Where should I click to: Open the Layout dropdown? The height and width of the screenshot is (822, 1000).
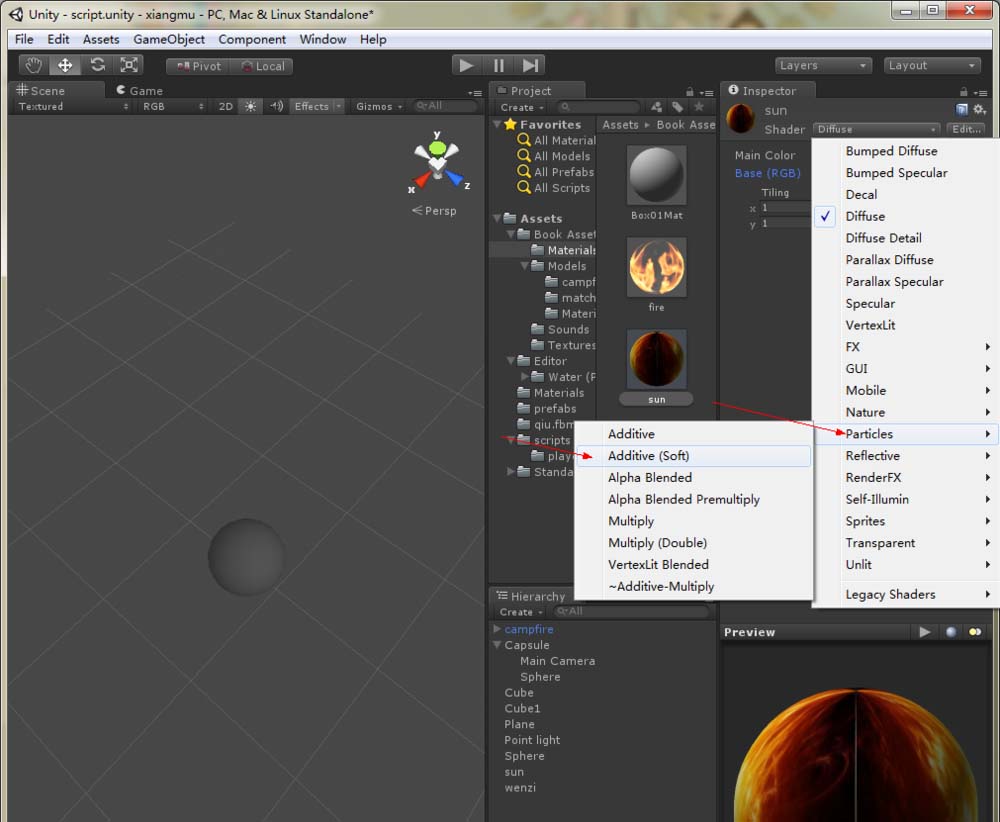pos(931,66)
